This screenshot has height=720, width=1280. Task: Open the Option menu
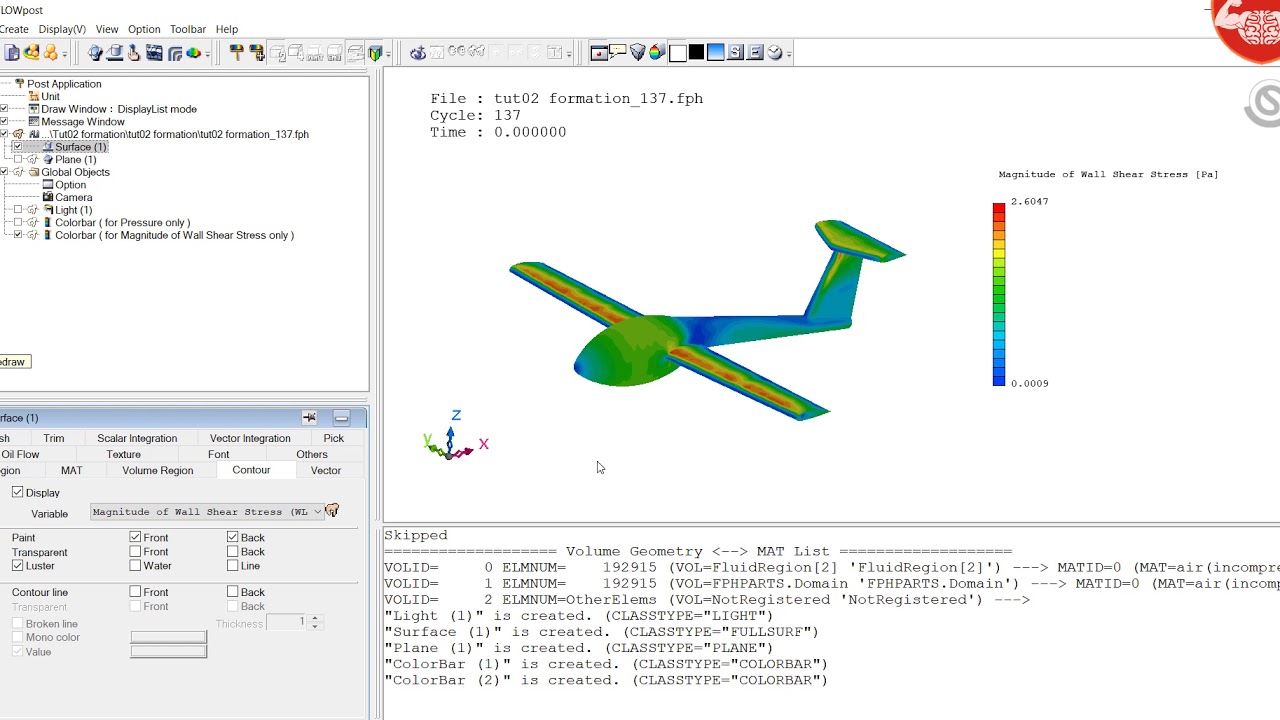tap(144, 29)
